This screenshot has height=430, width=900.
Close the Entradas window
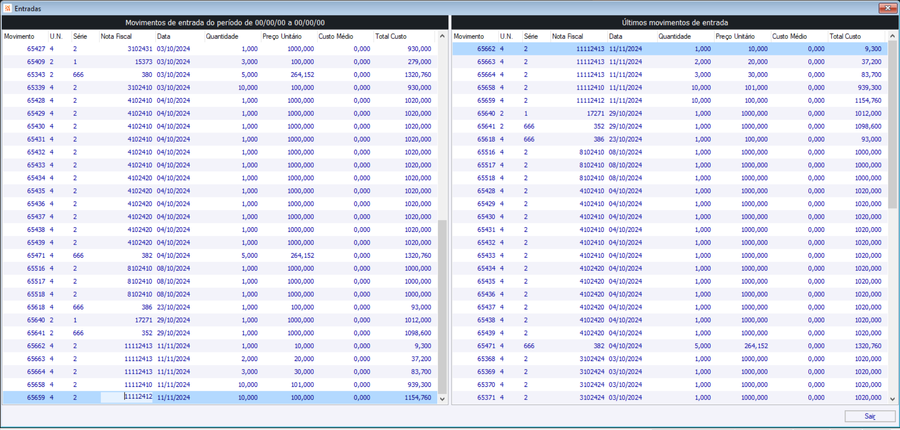tap(889, 8)
